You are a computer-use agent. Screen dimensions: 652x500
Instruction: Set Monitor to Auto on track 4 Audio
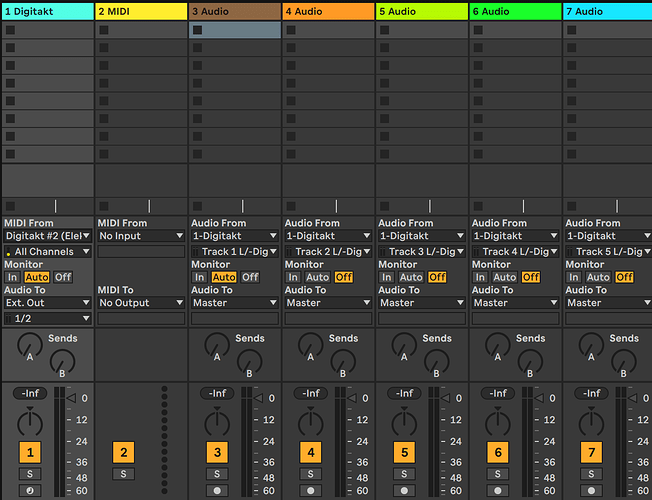pos(318,277)
